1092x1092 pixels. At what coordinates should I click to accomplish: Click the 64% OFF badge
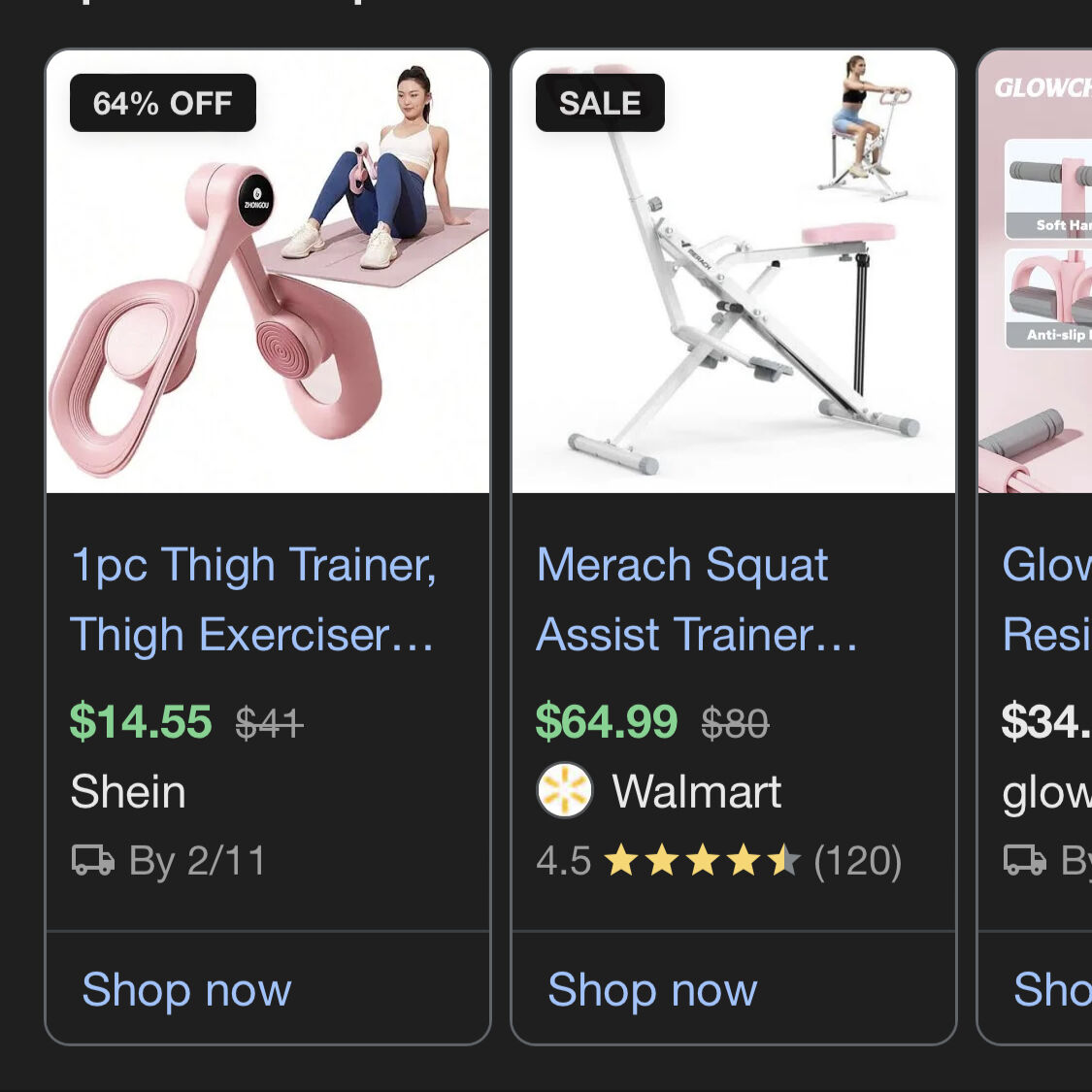[163, 103]
